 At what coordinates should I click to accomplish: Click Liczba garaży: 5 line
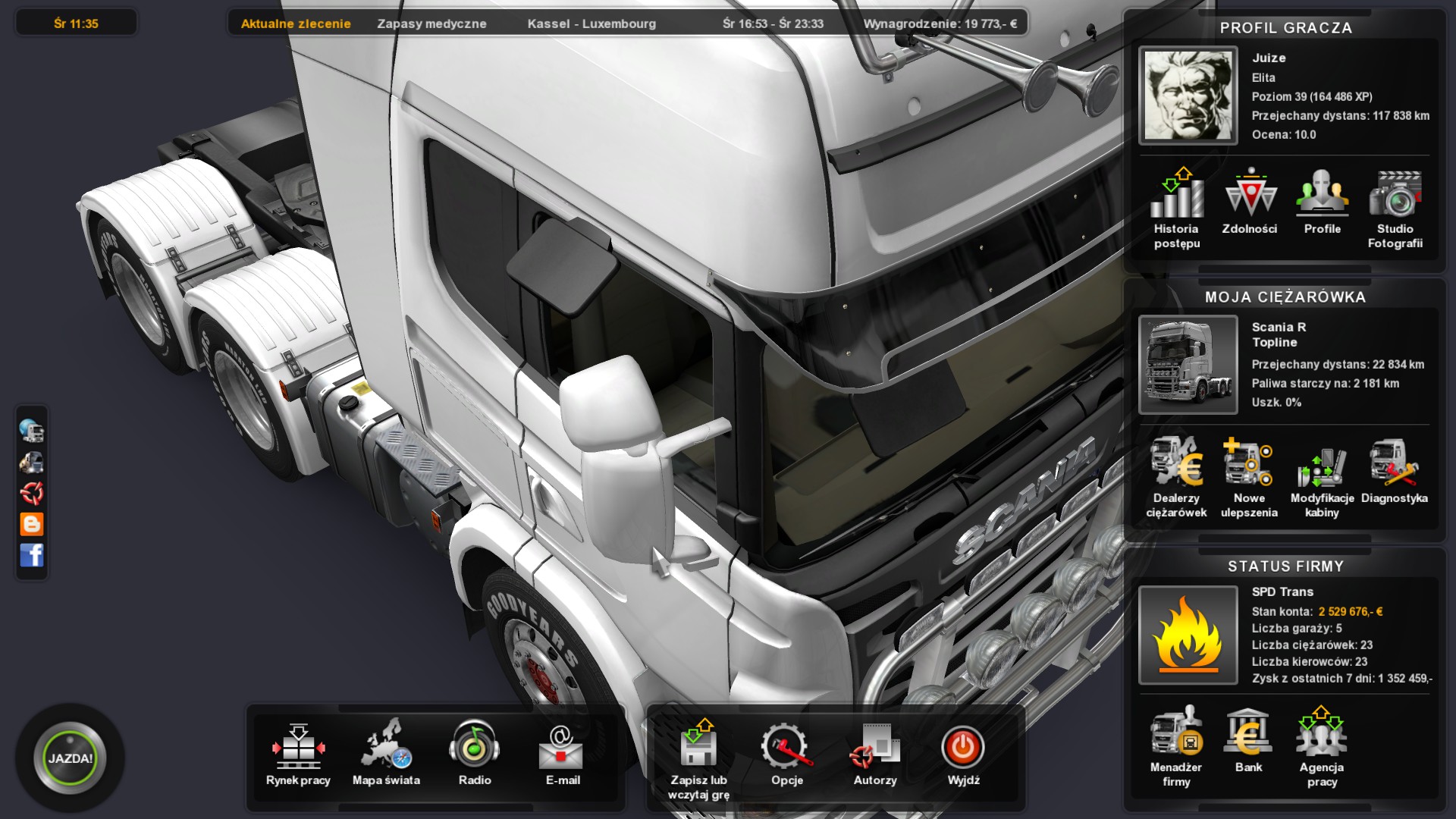[x=1297, y=628]
